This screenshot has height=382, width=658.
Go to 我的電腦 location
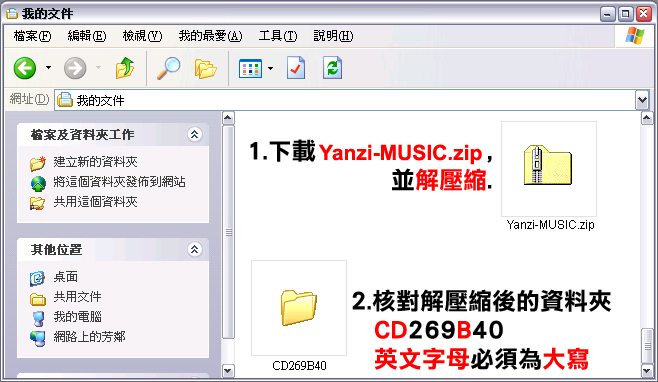pyautogui.click(x=78, y=317)
